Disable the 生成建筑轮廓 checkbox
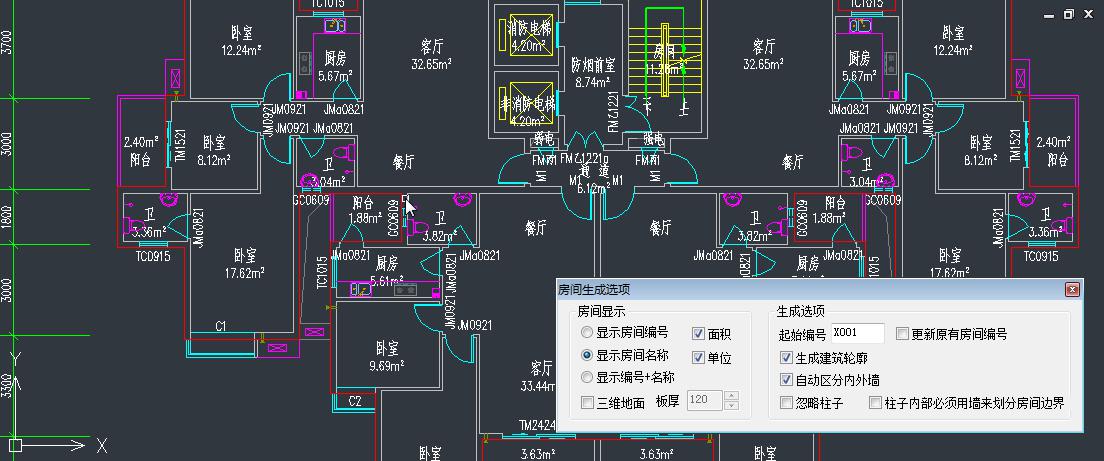Screen dimensions: 1104x461 [x=786, y=357]
